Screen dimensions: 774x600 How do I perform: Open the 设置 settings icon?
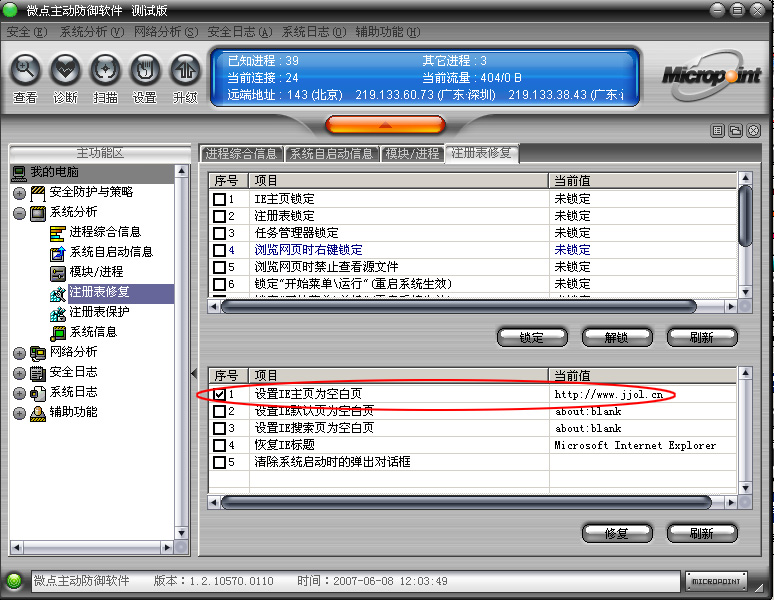tap(146, 70)
